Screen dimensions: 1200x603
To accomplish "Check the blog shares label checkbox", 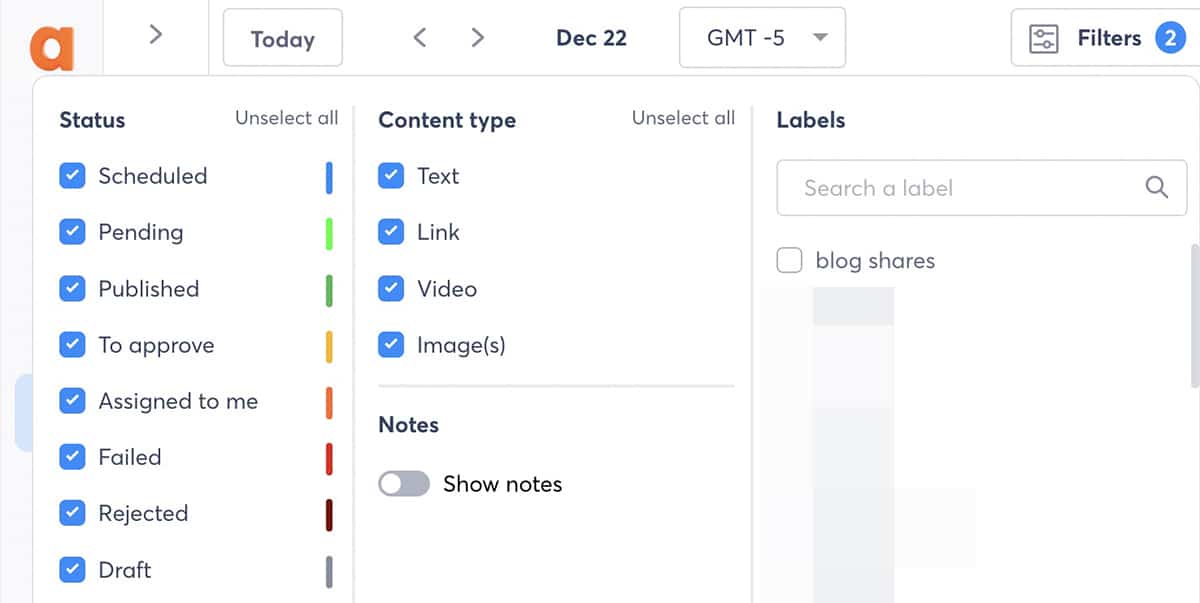I will point(789,261).
